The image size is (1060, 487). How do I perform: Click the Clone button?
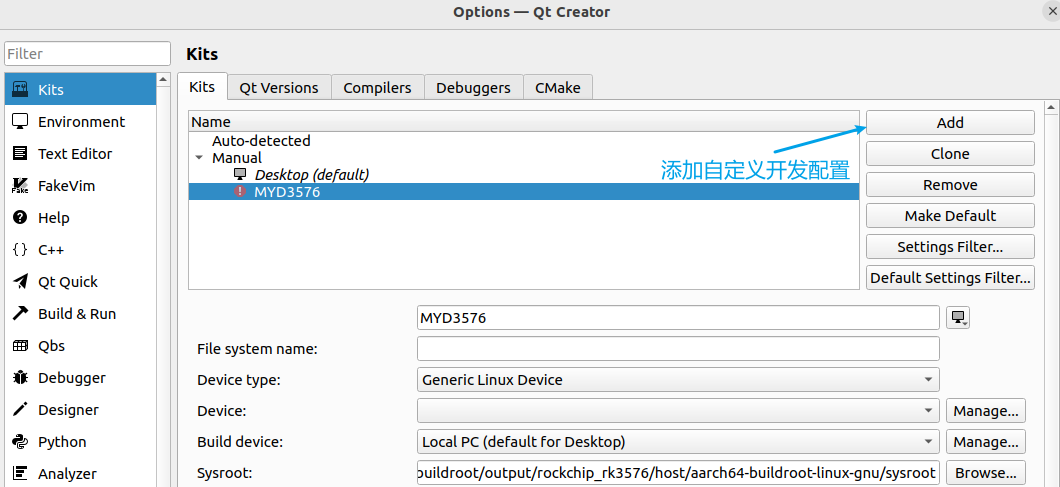click(x=950, y=154)
